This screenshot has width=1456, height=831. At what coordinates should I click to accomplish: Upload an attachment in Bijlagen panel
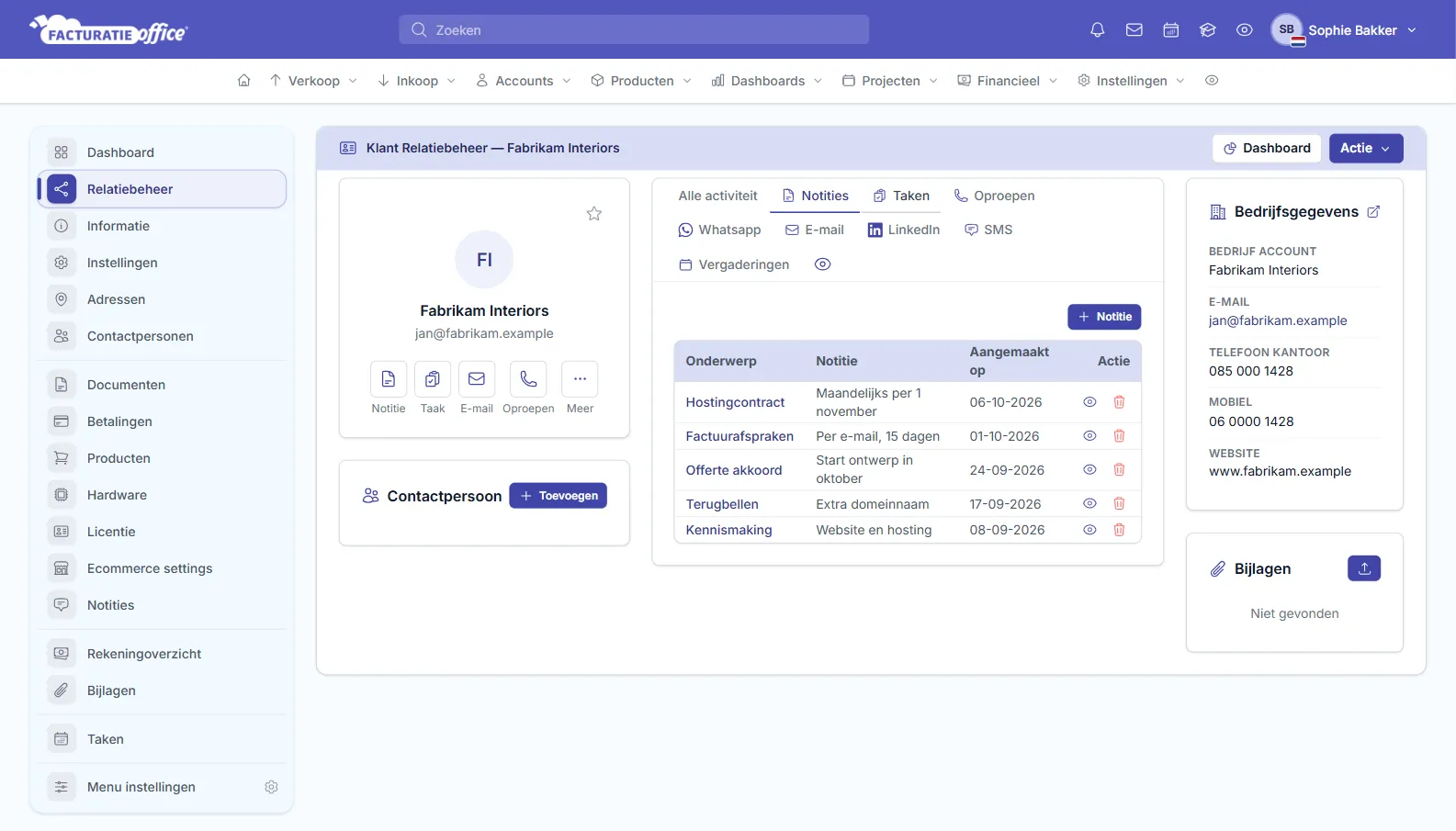point(1364,568)
